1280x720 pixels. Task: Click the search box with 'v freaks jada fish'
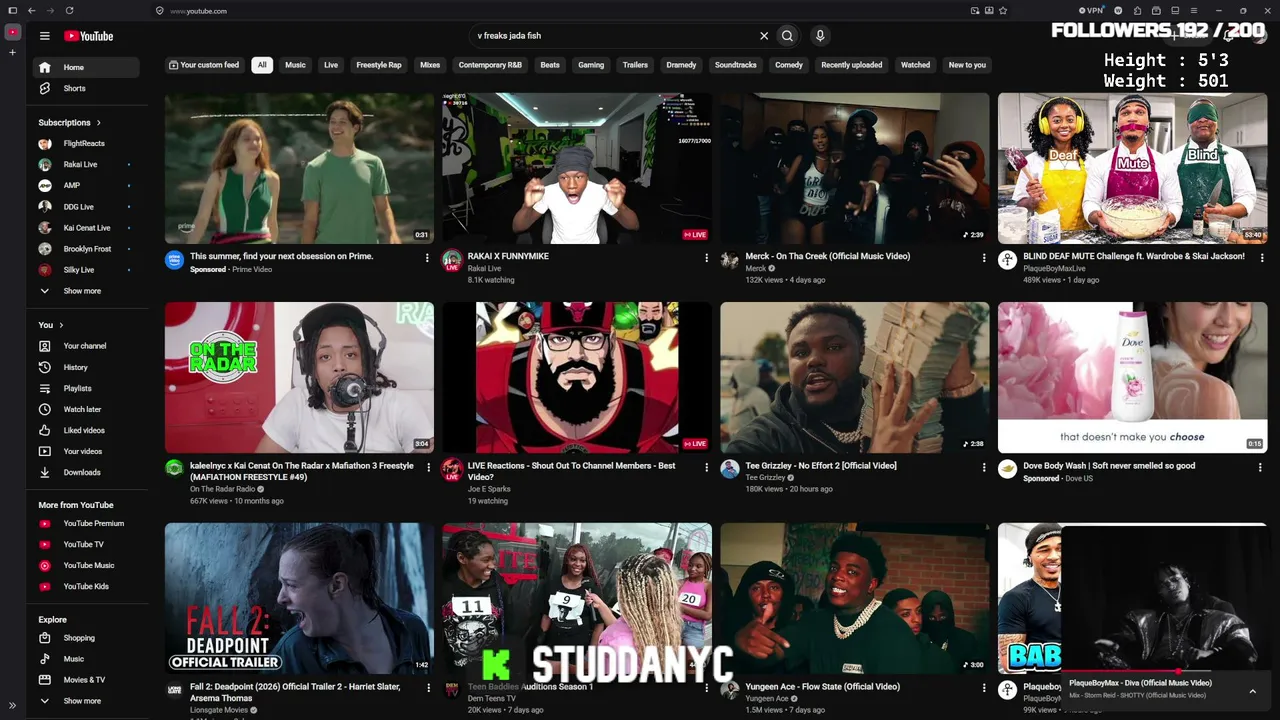(x=612, y=36)
